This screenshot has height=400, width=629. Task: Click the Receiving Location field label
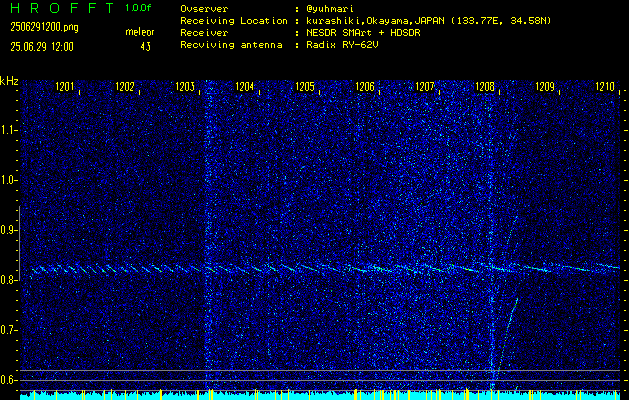tap(234, 21)
